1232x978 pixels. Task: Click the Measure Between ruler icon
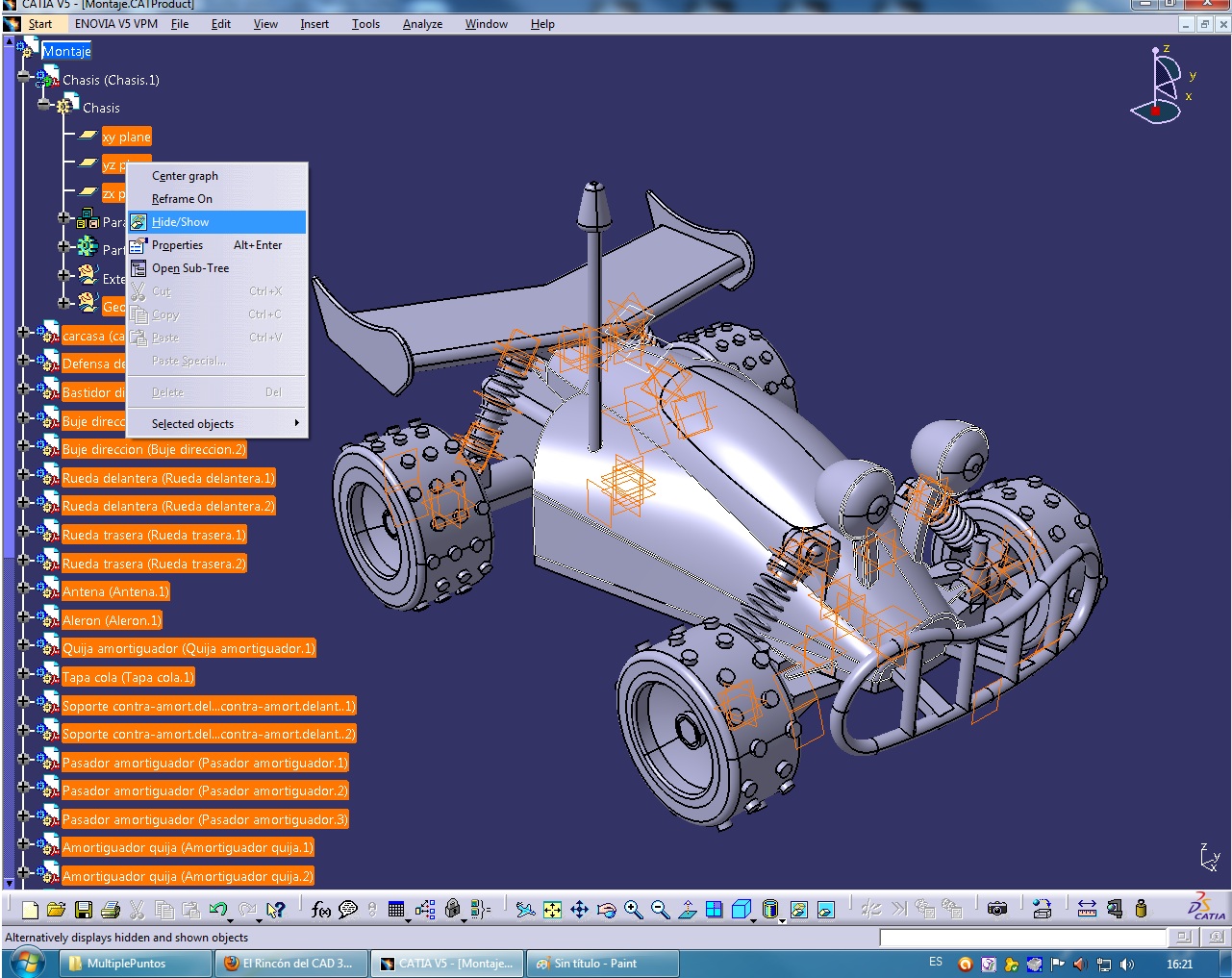click(x=1087, y=909)
